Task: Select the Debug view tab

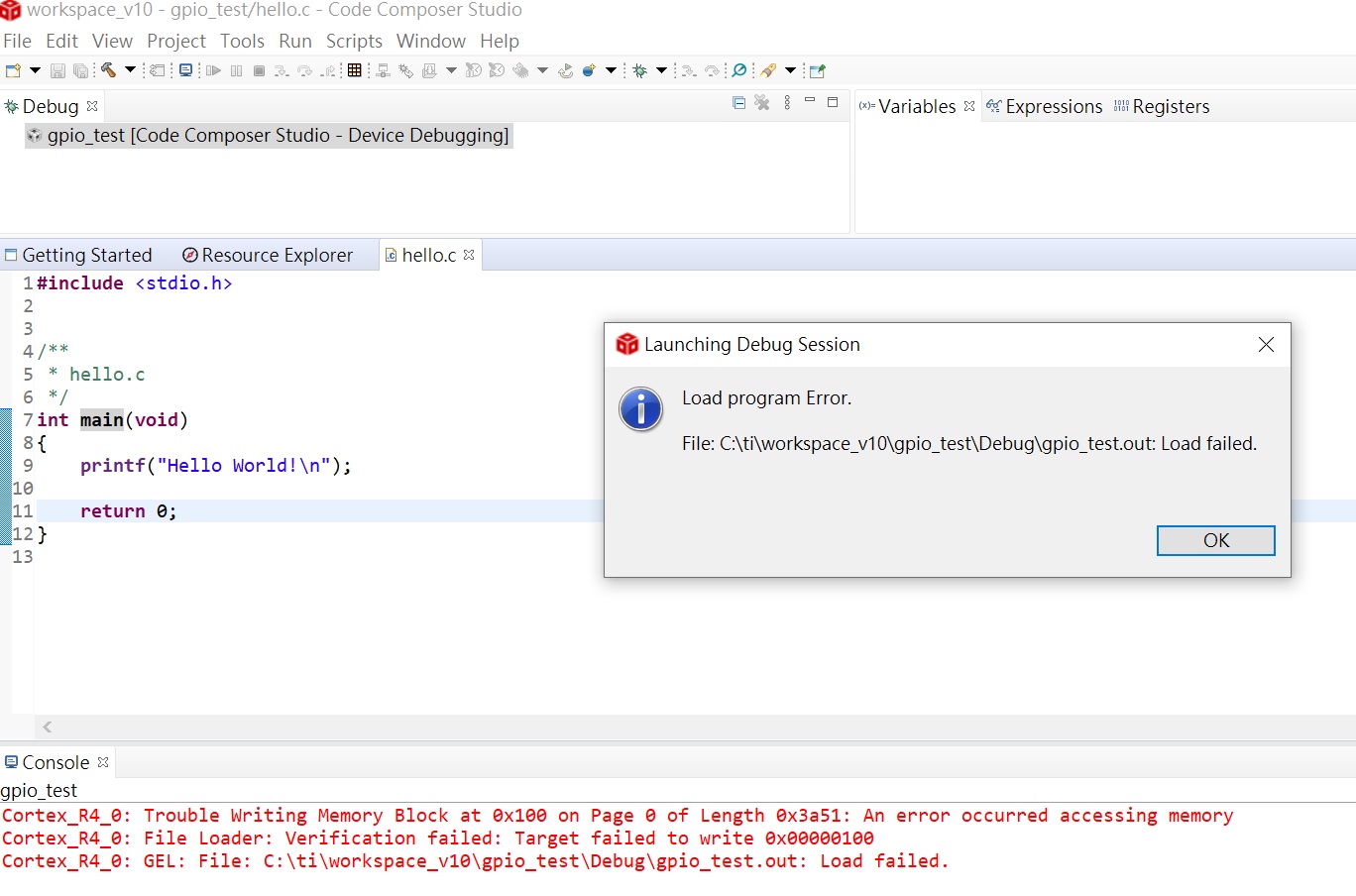Action: click(50, 106)
